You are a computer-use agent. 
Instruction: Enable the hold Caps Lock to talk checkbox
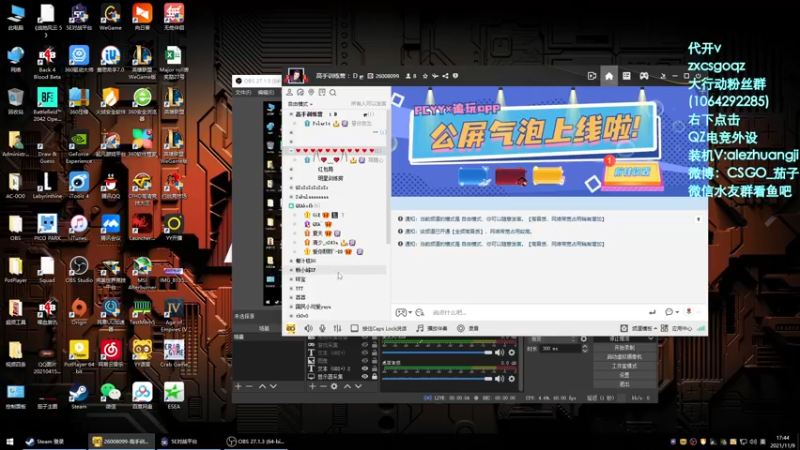tap(354, 329)
